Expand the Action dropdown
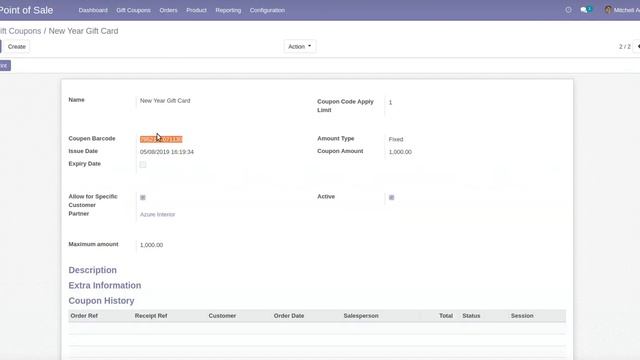Screen dimensions: 640x360 coord(300,47)
